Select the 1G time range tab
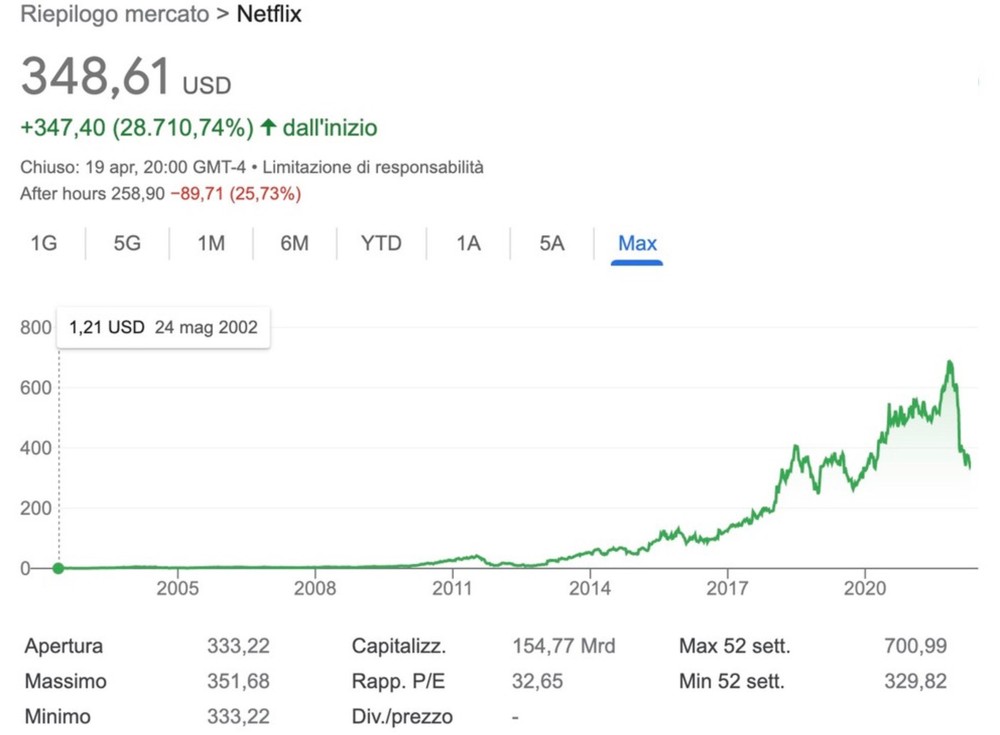 pos(43,243)
